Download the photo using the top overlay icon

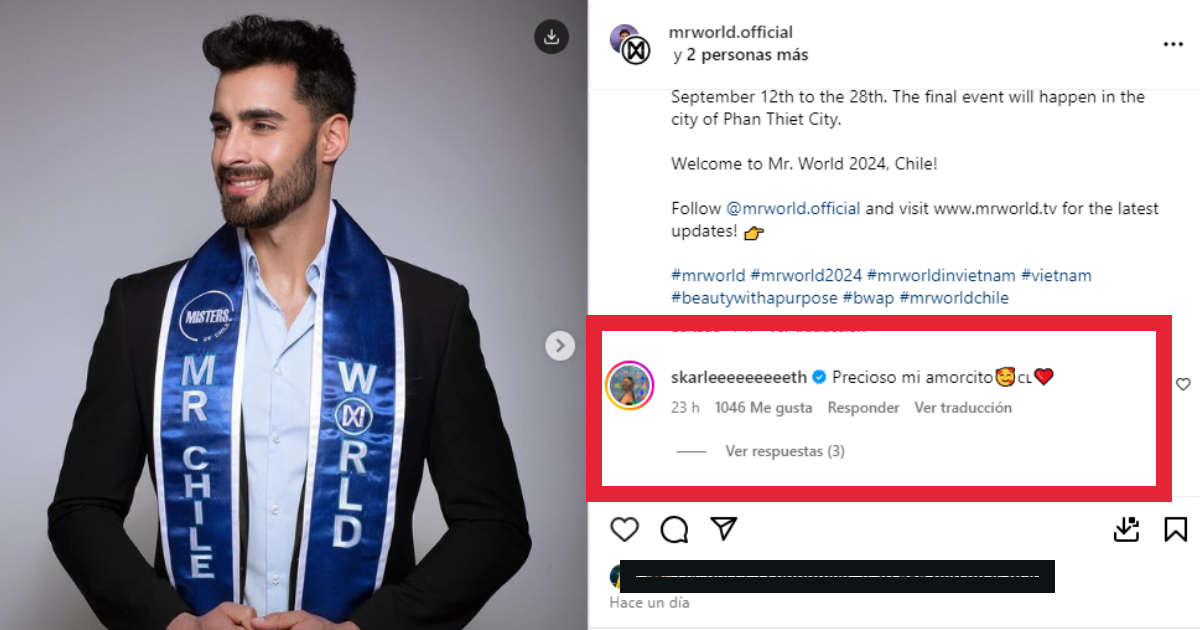(x=551, y=37)
